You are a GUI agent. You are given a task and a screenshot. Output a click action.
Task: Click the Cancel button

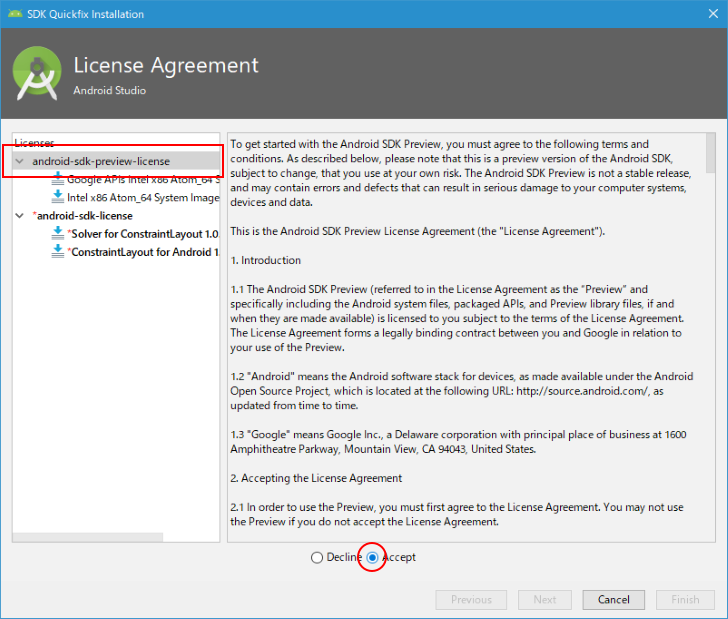(x=613, y=599)
